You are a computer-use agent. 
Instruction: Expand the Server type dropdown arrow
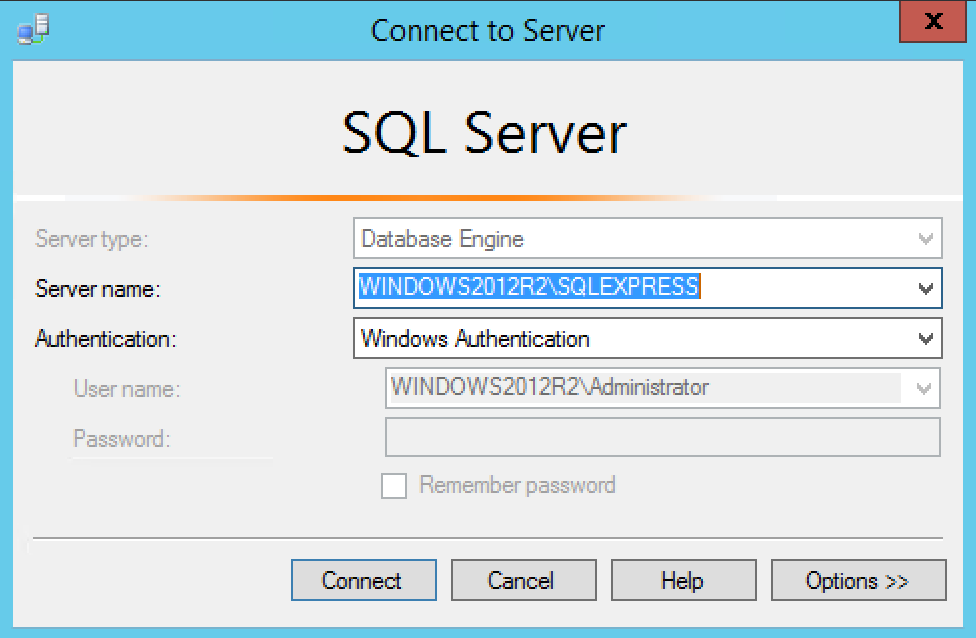click(925, 240)
